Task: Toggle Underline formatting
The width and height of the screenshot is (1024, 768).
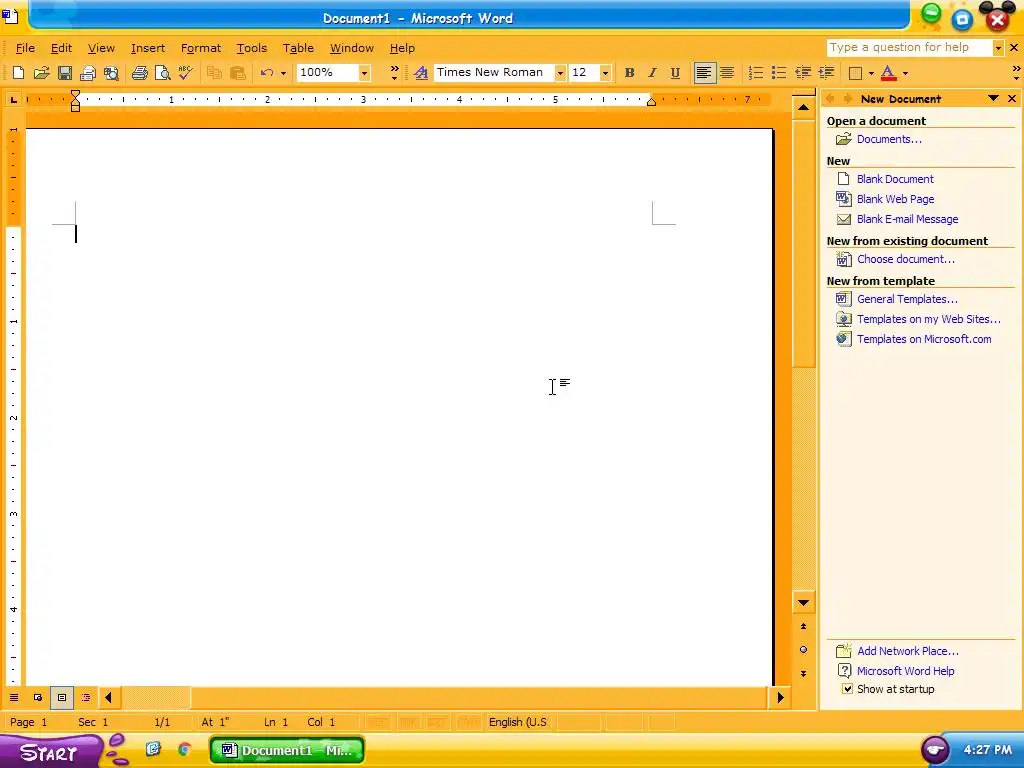Action: [x=675, y=72]
